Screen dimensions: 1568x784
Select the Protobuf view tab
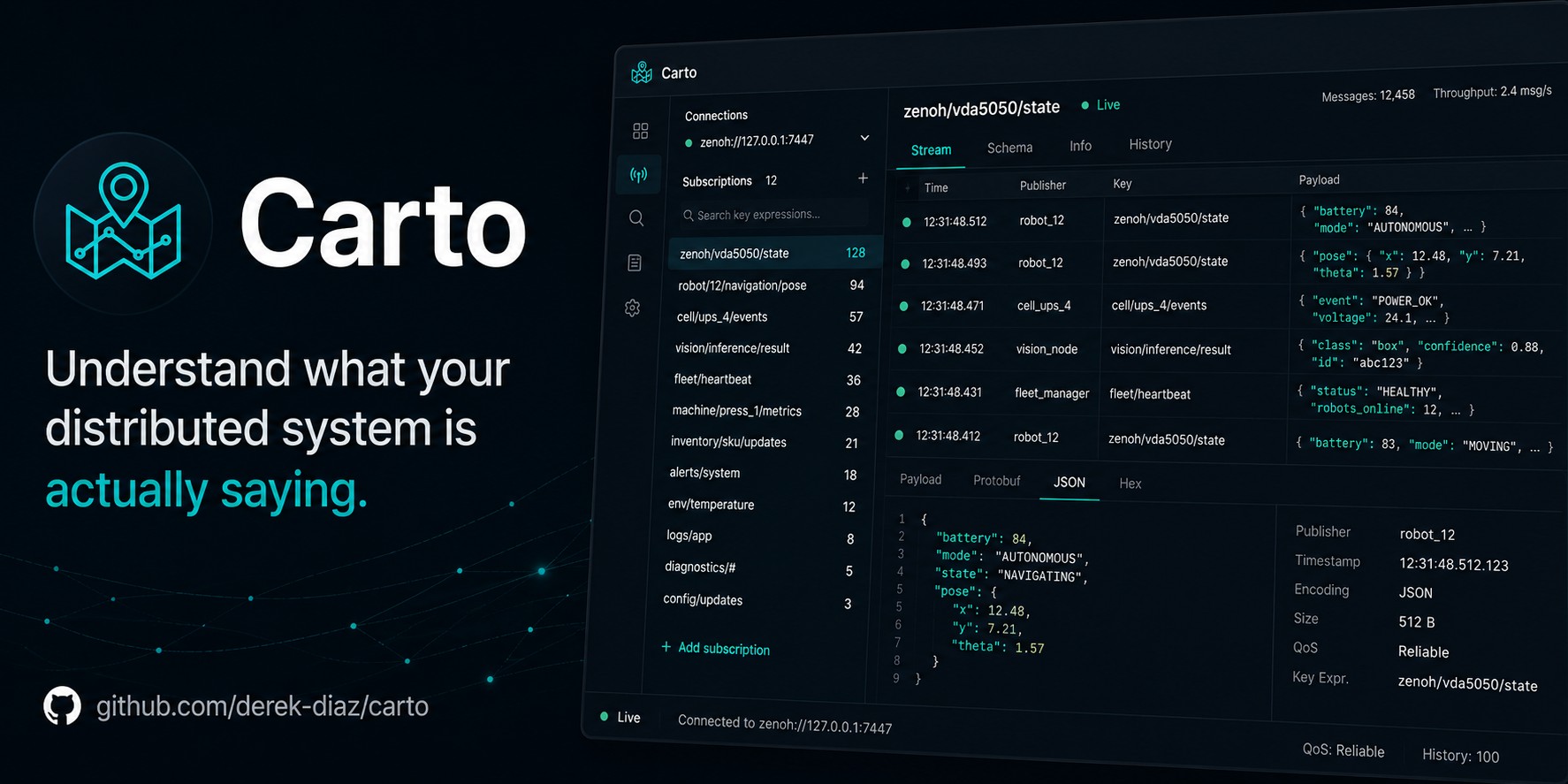point(996,481)
